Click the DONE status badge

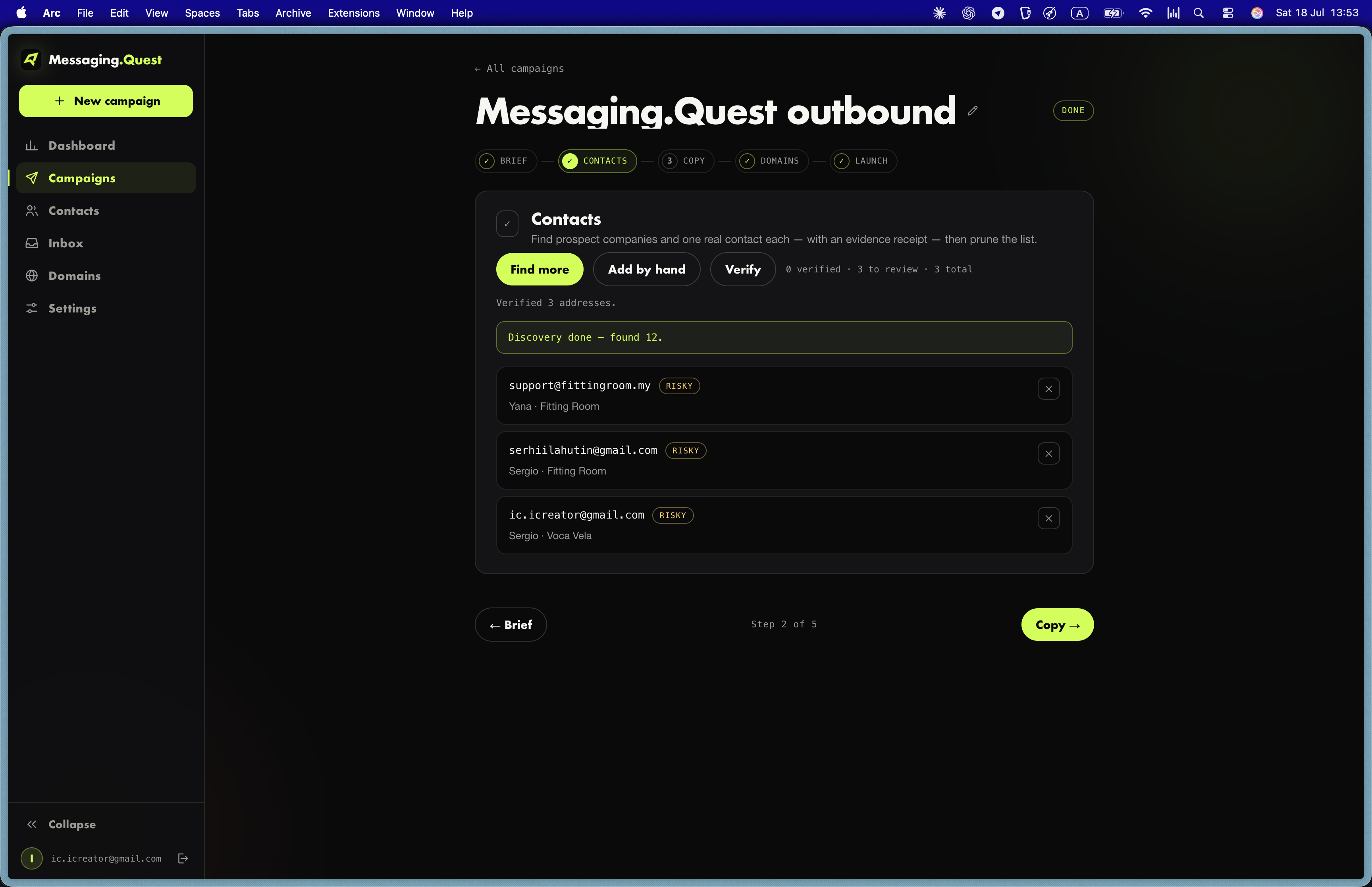click(1073, 111)
